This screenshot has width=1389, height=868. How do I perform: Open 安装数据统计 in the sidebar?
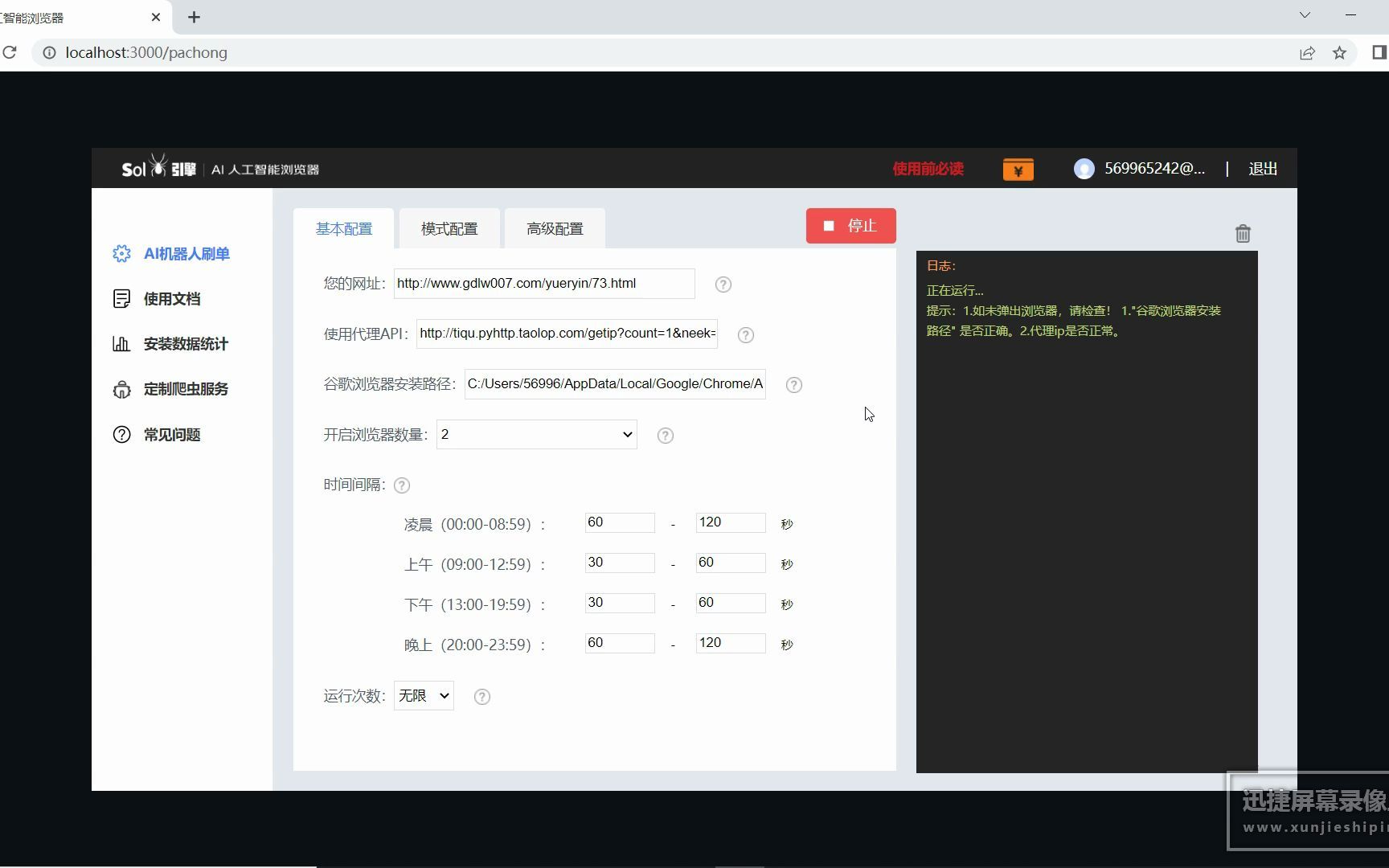pyautogui.click(x=170, y=344)
